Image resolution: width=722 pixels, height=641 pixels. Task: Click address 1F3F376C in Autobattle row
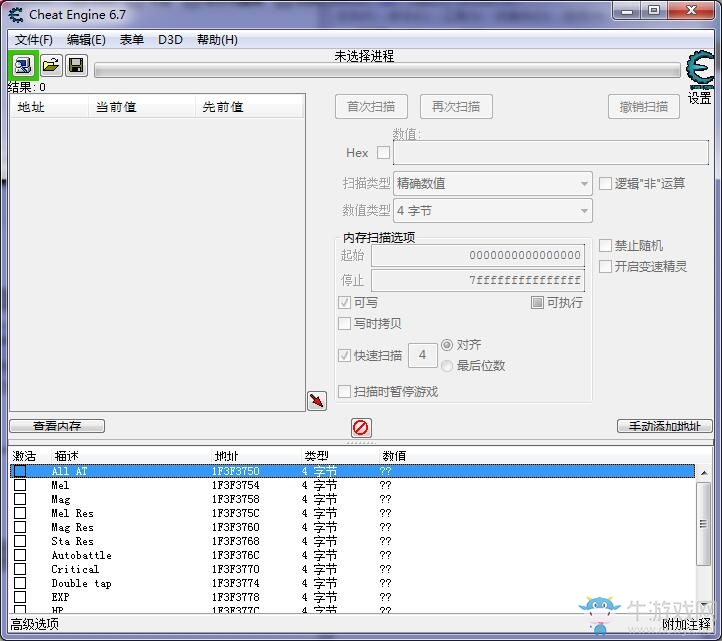(235, 555)
